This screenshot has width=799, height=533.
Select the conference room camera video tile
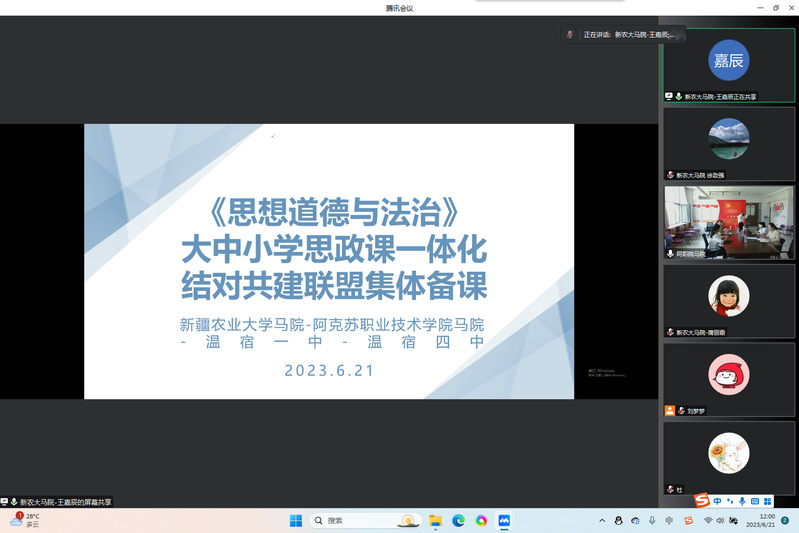[728, 220]
